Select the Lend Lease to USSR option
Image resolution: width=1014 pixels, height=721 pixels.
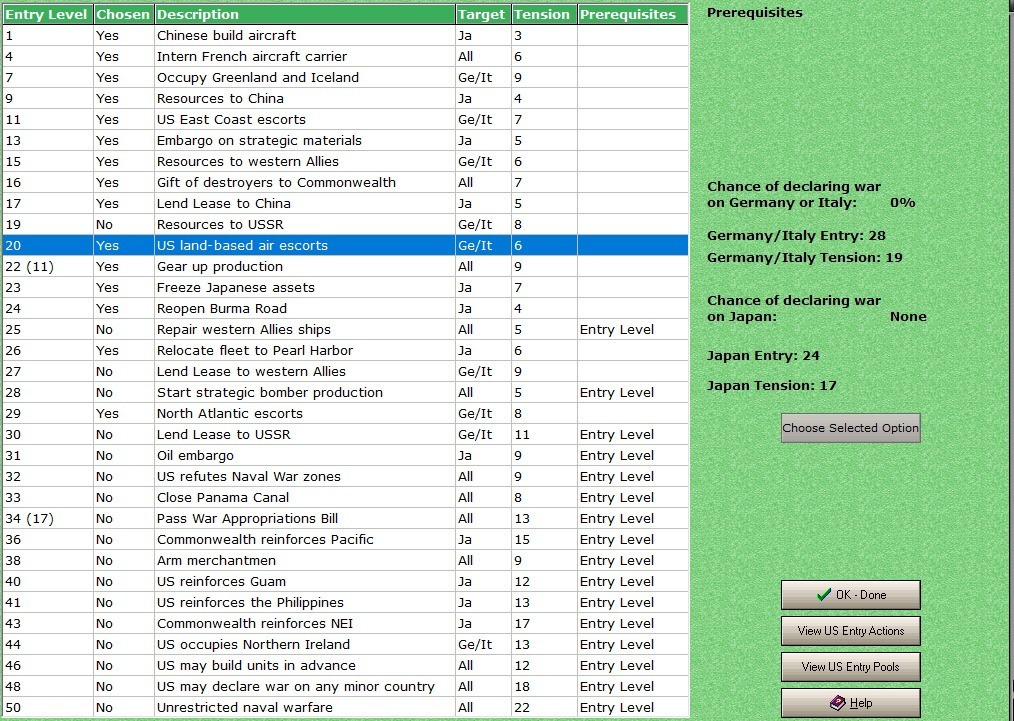pyautogui.click(x=345, y=435)
